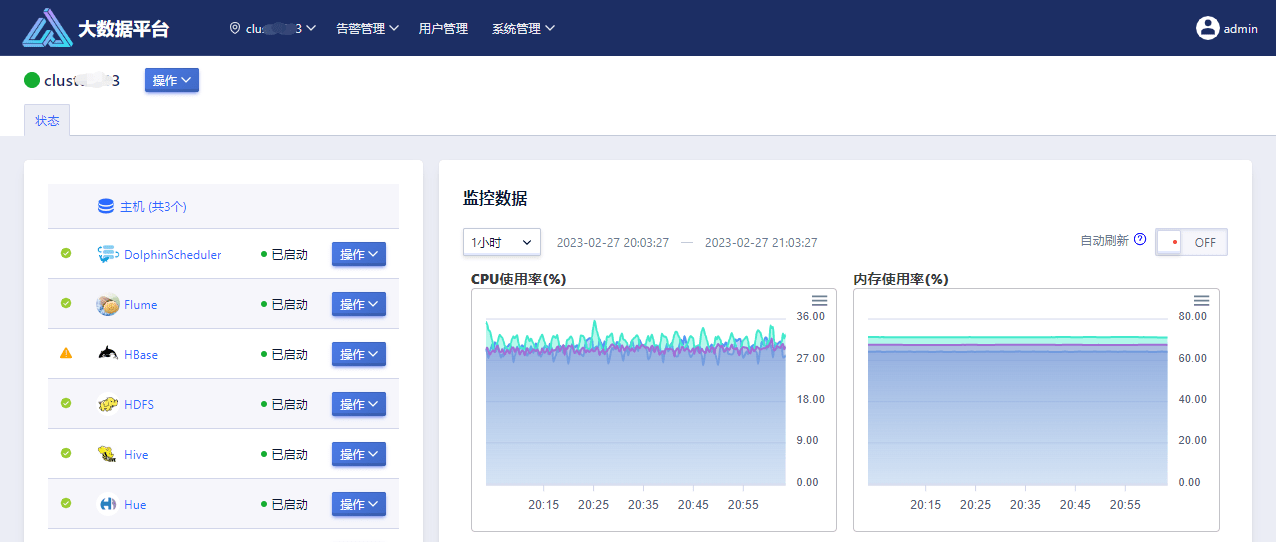Open the admin user avatar icon
Screen dimensions: 1276x542
point(1208,28)
